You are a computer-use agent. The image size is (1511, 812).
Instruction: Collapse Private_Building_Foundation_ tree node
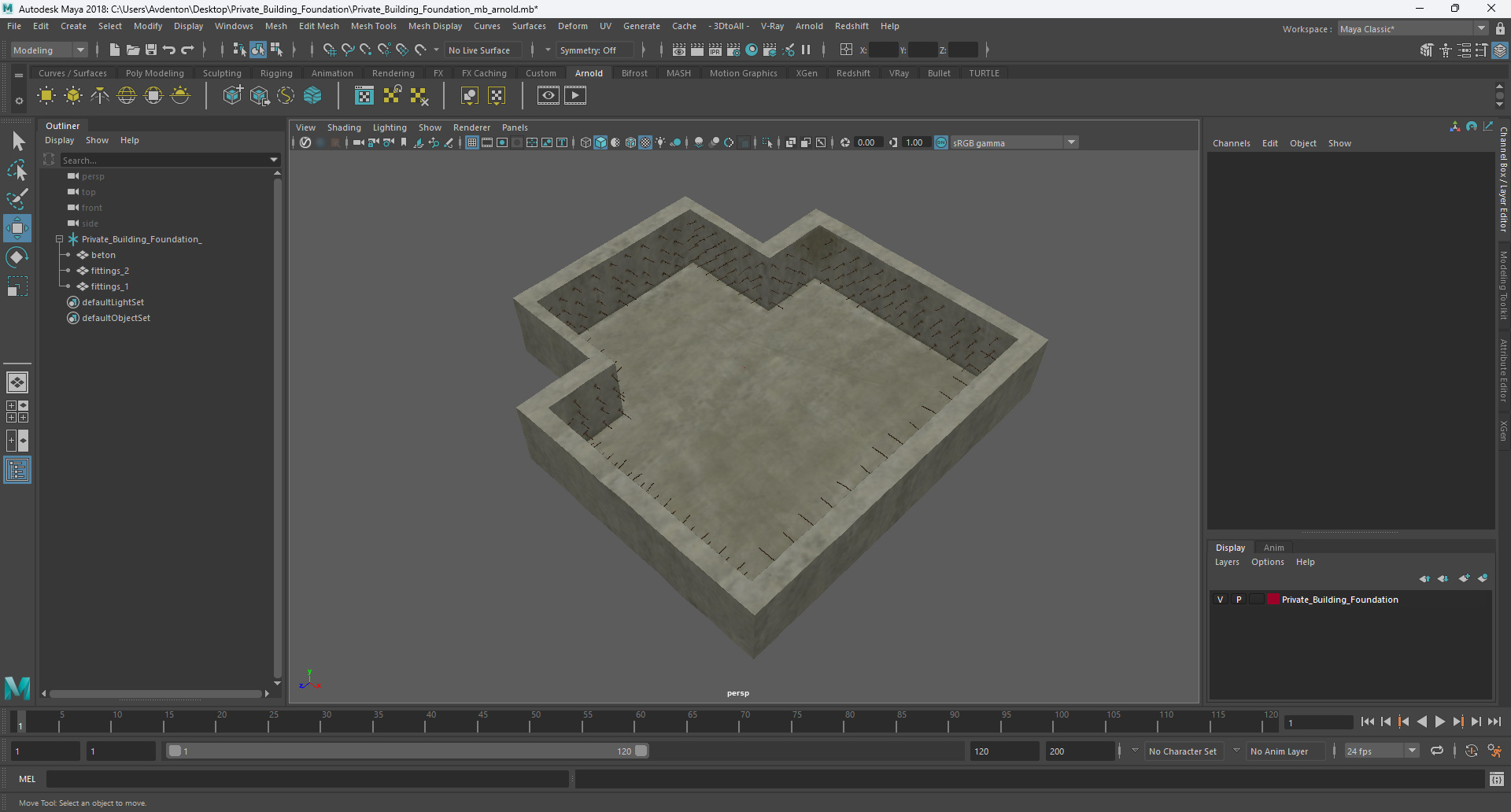[x=59, y=239]
